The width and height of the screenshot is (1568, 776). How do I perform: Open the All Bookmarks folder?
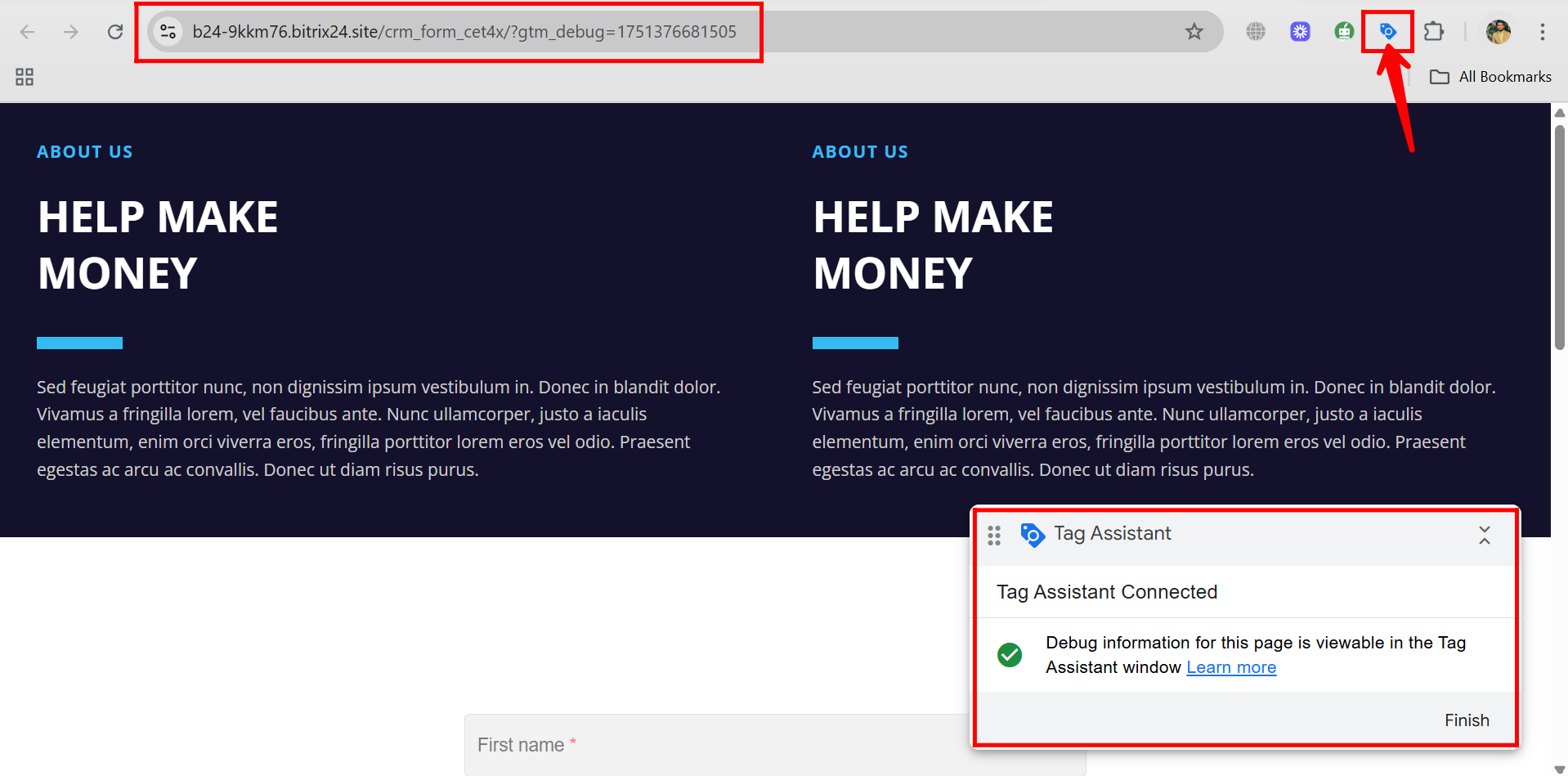(1490, 77)
